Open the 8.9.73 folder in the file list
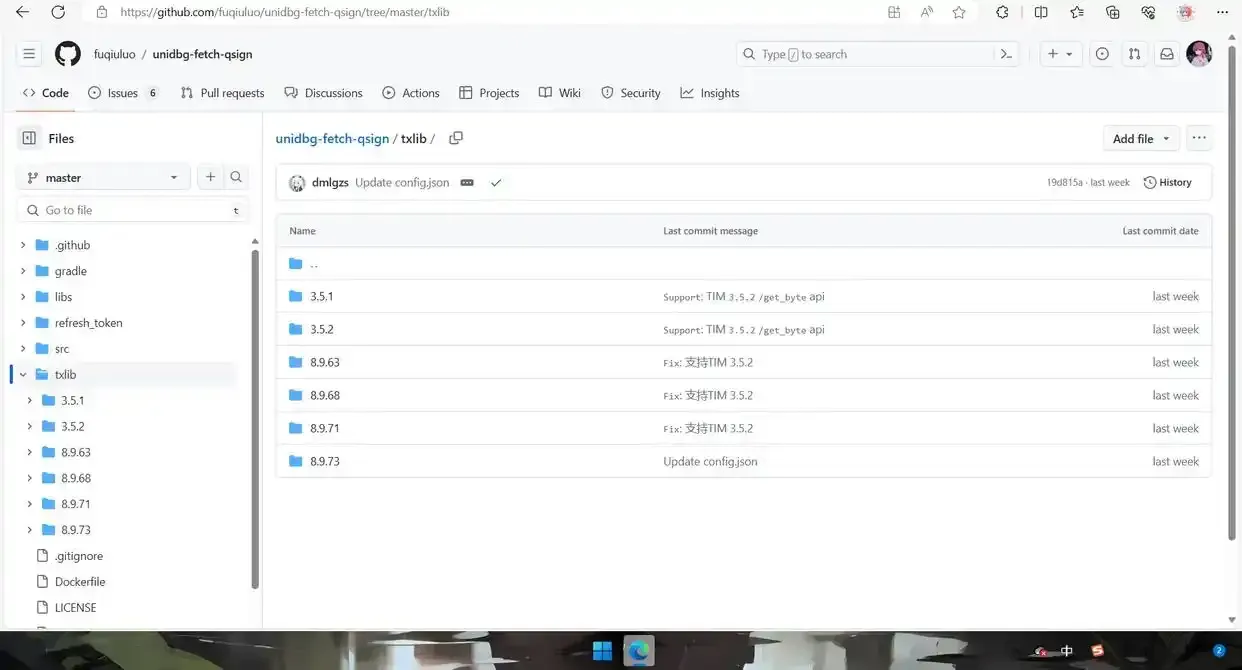The image size is (1242, 670). (324, 461)
